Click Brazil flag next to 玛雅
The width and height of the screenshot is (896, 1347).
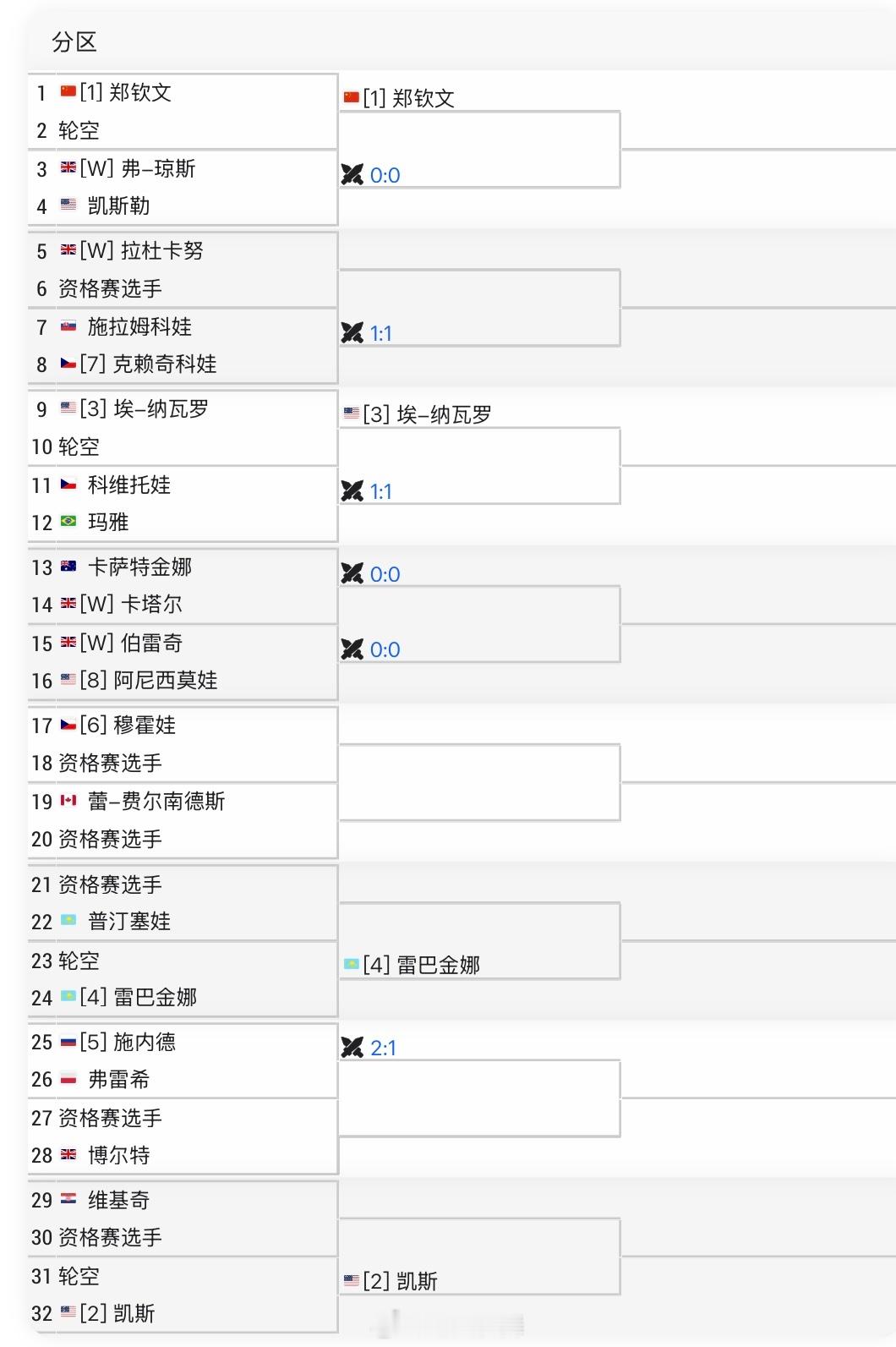[x=68, y=522]
